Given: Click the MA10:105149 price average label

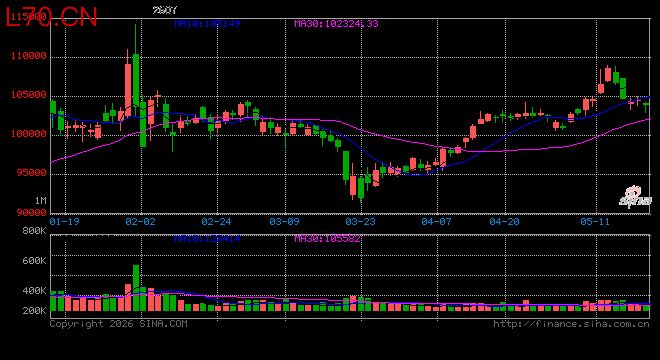Looking at the screenshot, I should tap(208, 24).
